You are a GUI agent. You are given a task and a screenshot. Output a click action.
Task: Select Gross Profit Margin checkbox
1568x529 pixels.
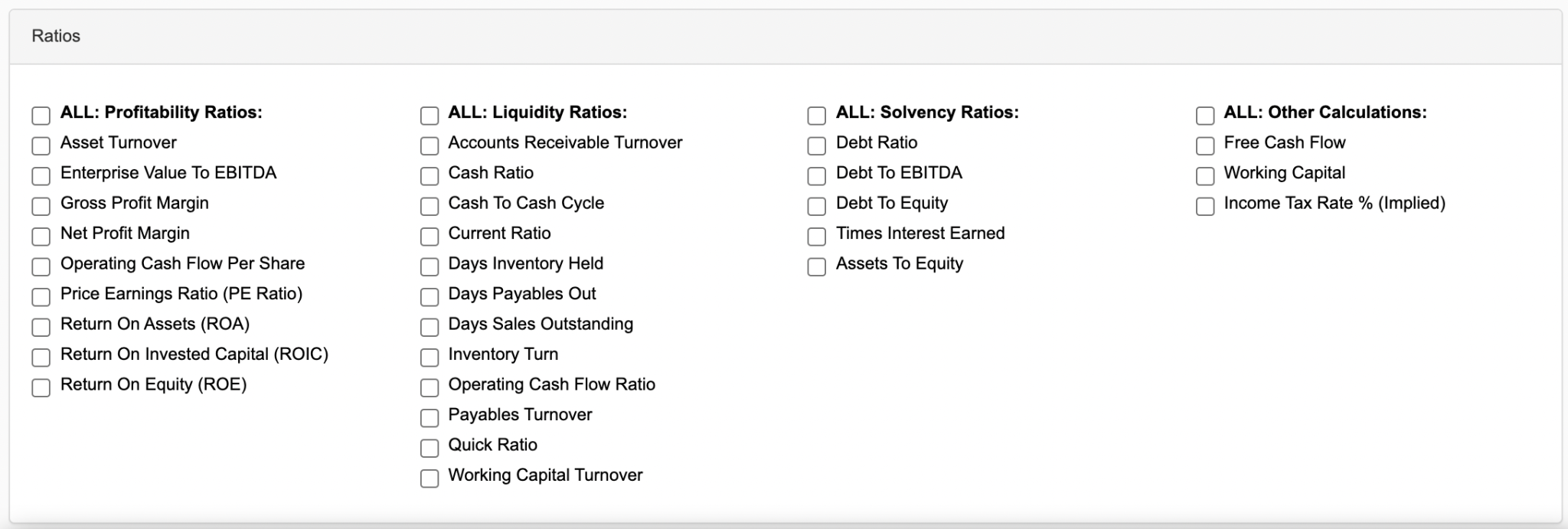[x=41, y=206]
